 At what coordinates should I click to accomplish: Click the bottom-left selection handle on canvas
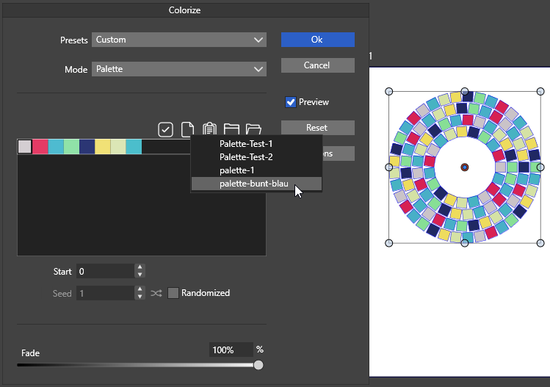(x=389, y=243)
